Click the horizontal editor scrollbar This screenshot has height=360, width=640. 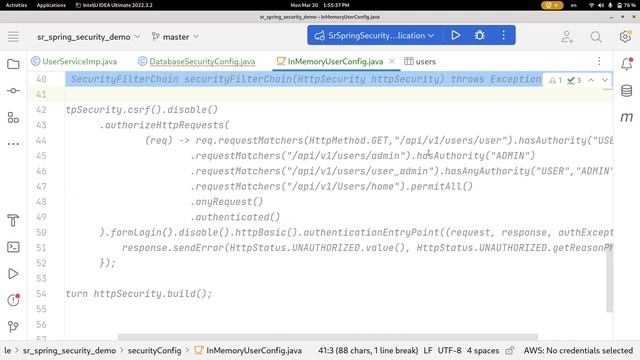327,337
